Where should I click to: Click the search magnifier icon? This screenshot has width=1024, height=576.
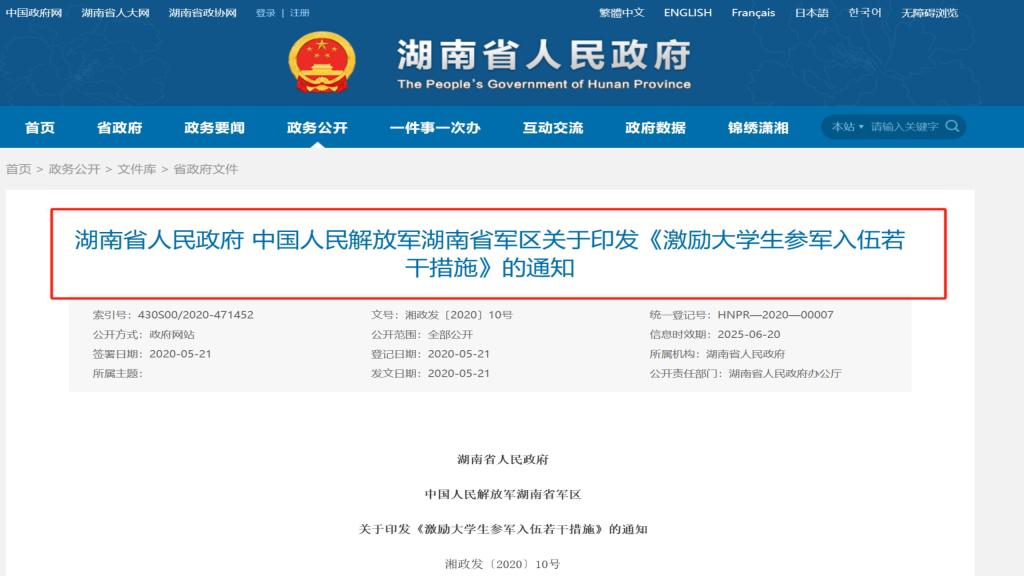pos(951,127)
